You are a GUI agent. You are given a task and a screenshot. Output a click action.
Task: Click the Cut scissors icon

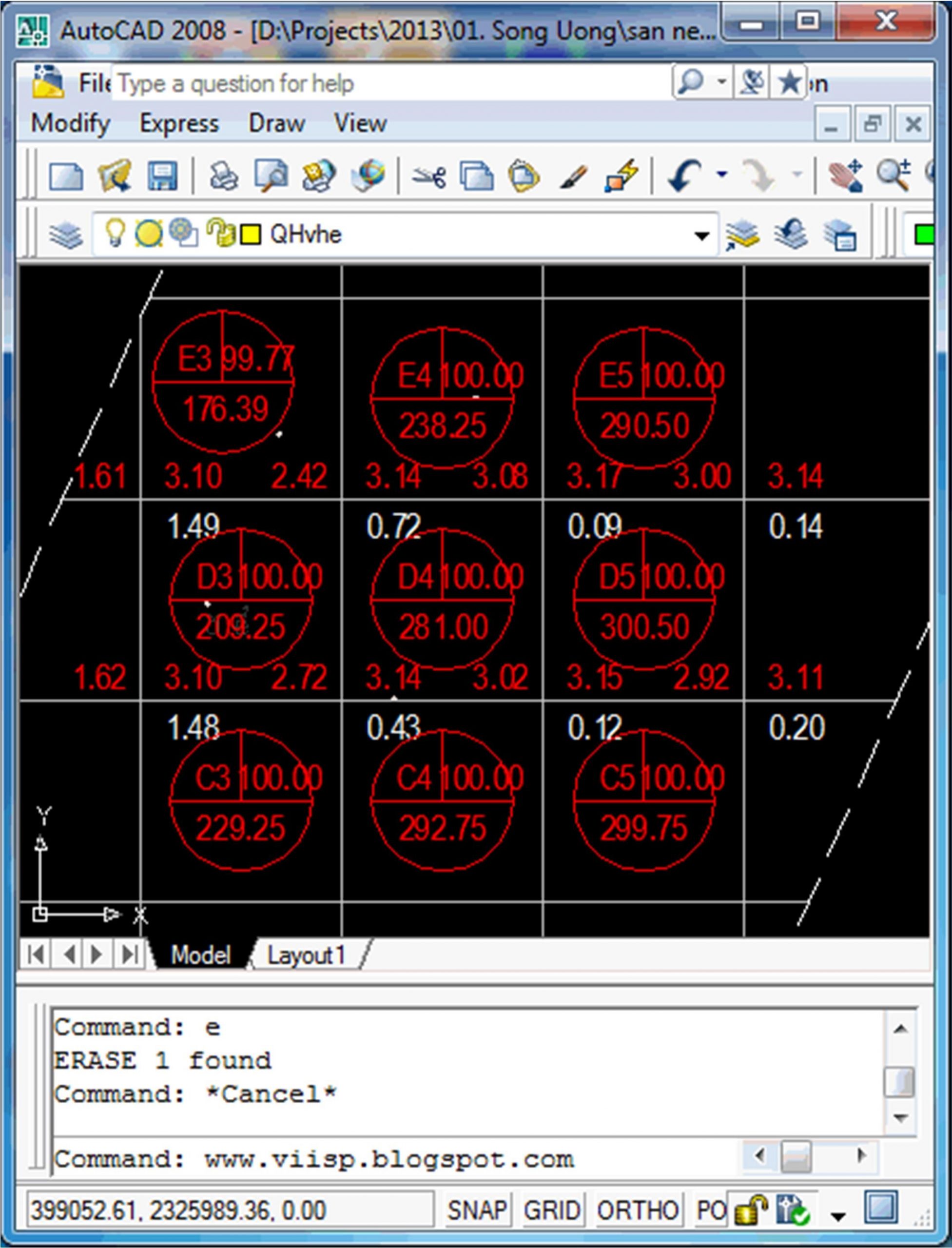pos(429,177)
